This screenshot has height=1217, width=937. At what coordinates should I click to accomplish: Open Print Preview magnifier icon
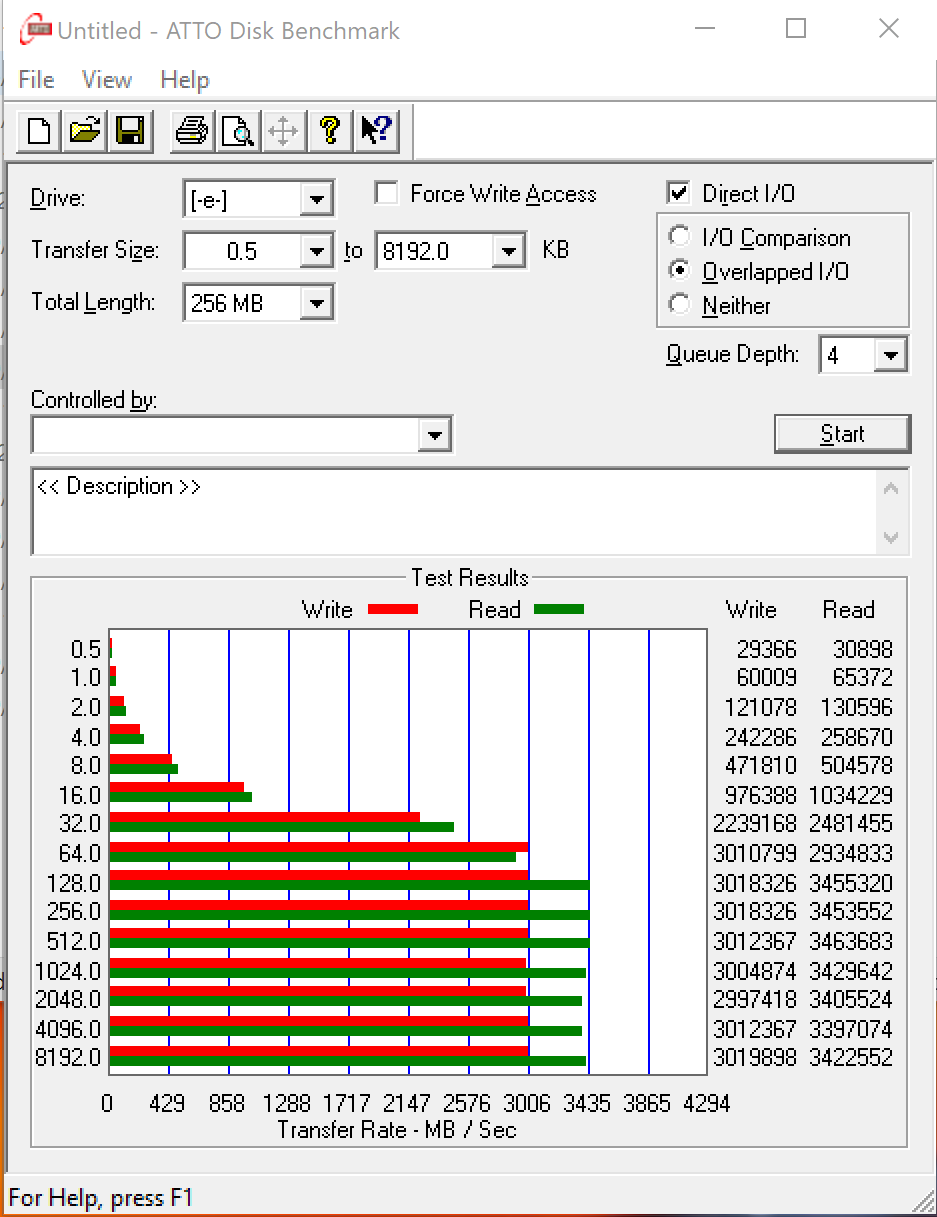[x=237, y=131]
